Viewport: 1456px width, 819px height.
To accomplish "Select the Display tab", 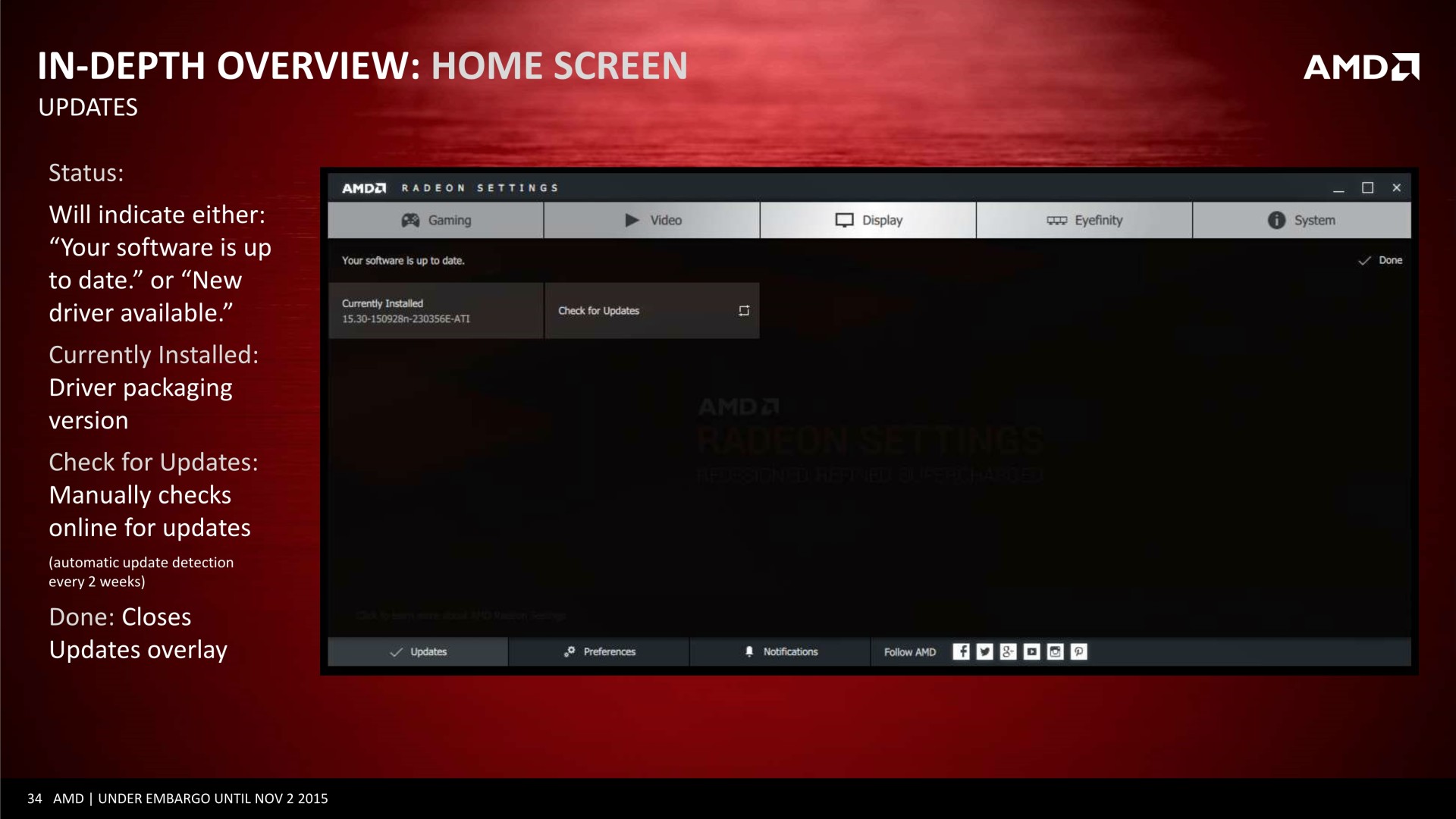I will pos(868,220).
